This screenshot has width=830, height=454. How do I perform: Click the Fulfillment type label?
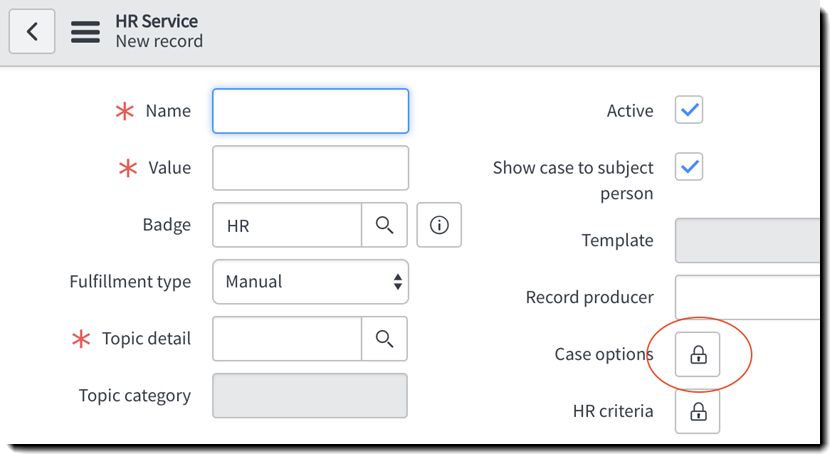[130, 282]
